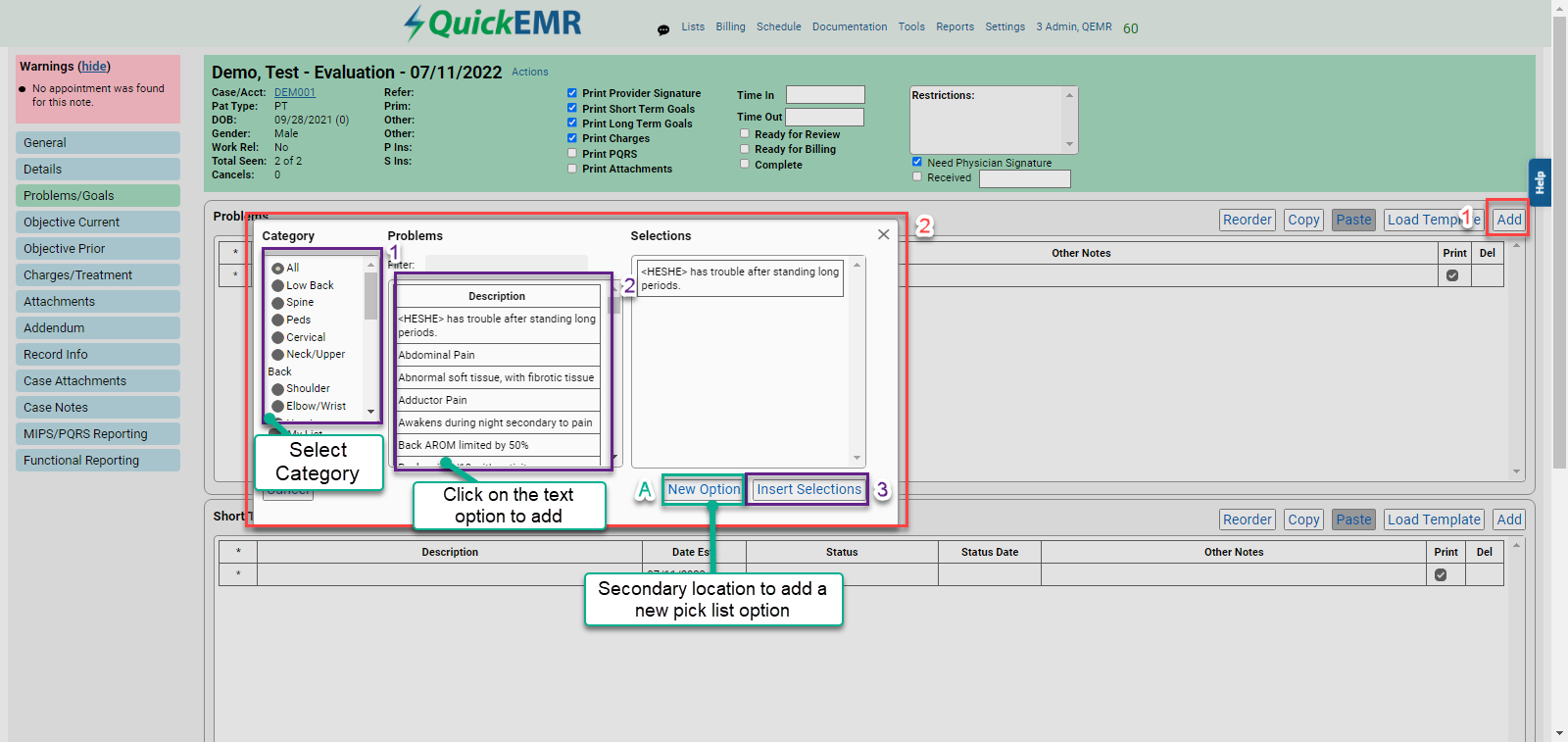Image resolution: width=1568 pixels, height=742 pixels.
Task: Open the Actions dropdown link
Action: click(530, 72)
